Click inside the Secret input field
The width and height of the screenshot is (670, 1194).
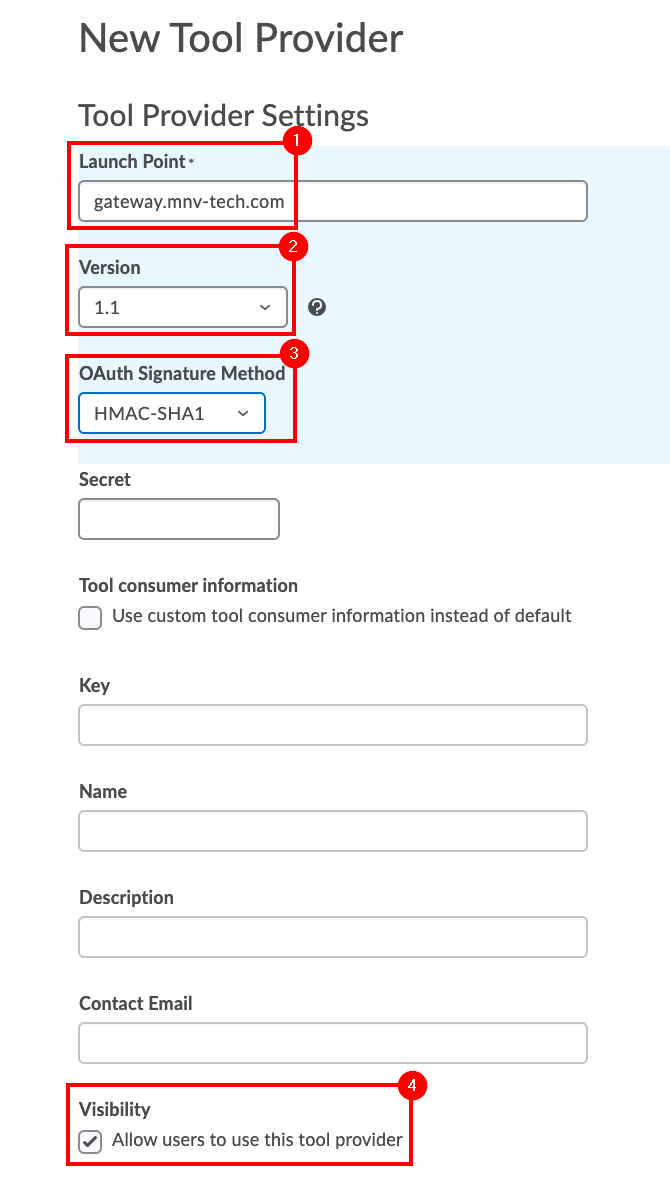178,519
